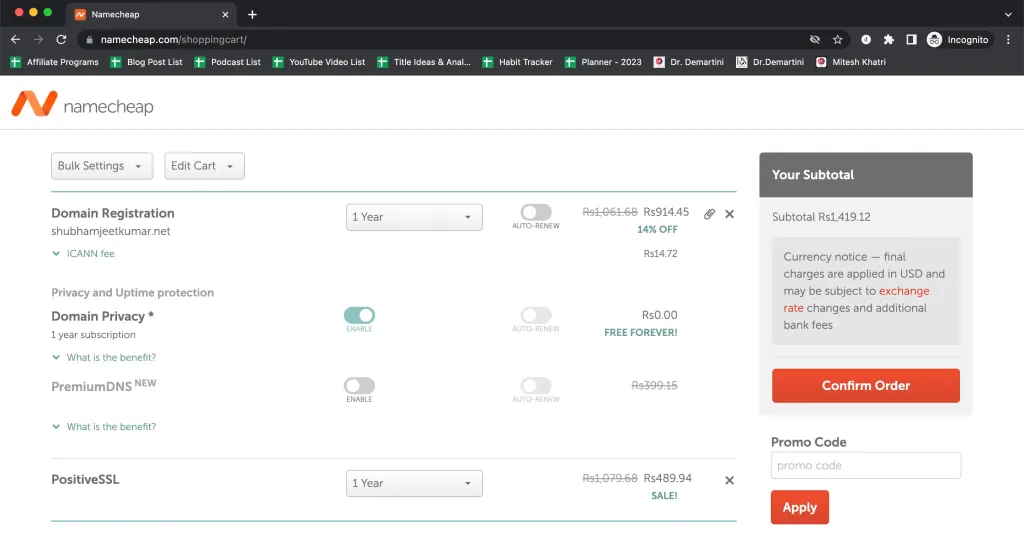
Task: Click the Incognito profile button
Action: pos(958,40)
